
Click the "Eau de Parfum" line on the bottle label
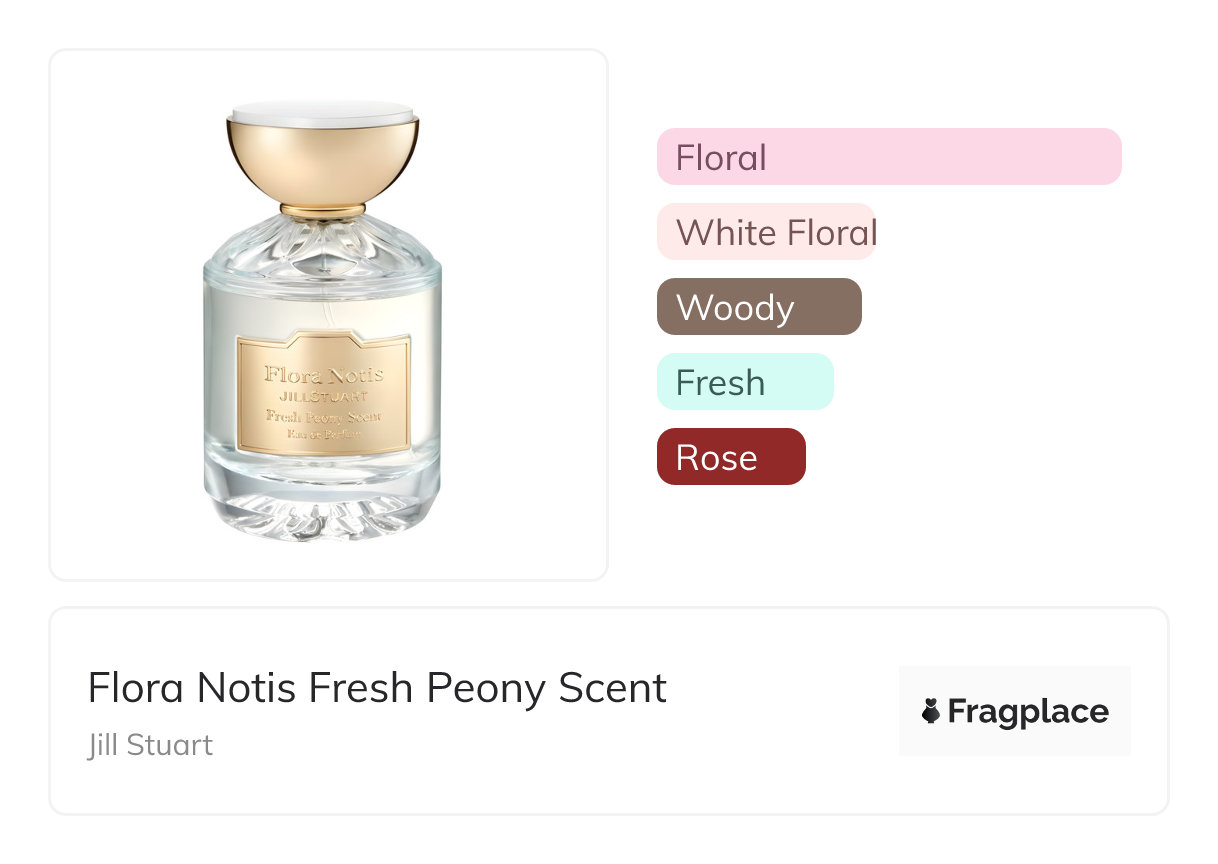323,433
